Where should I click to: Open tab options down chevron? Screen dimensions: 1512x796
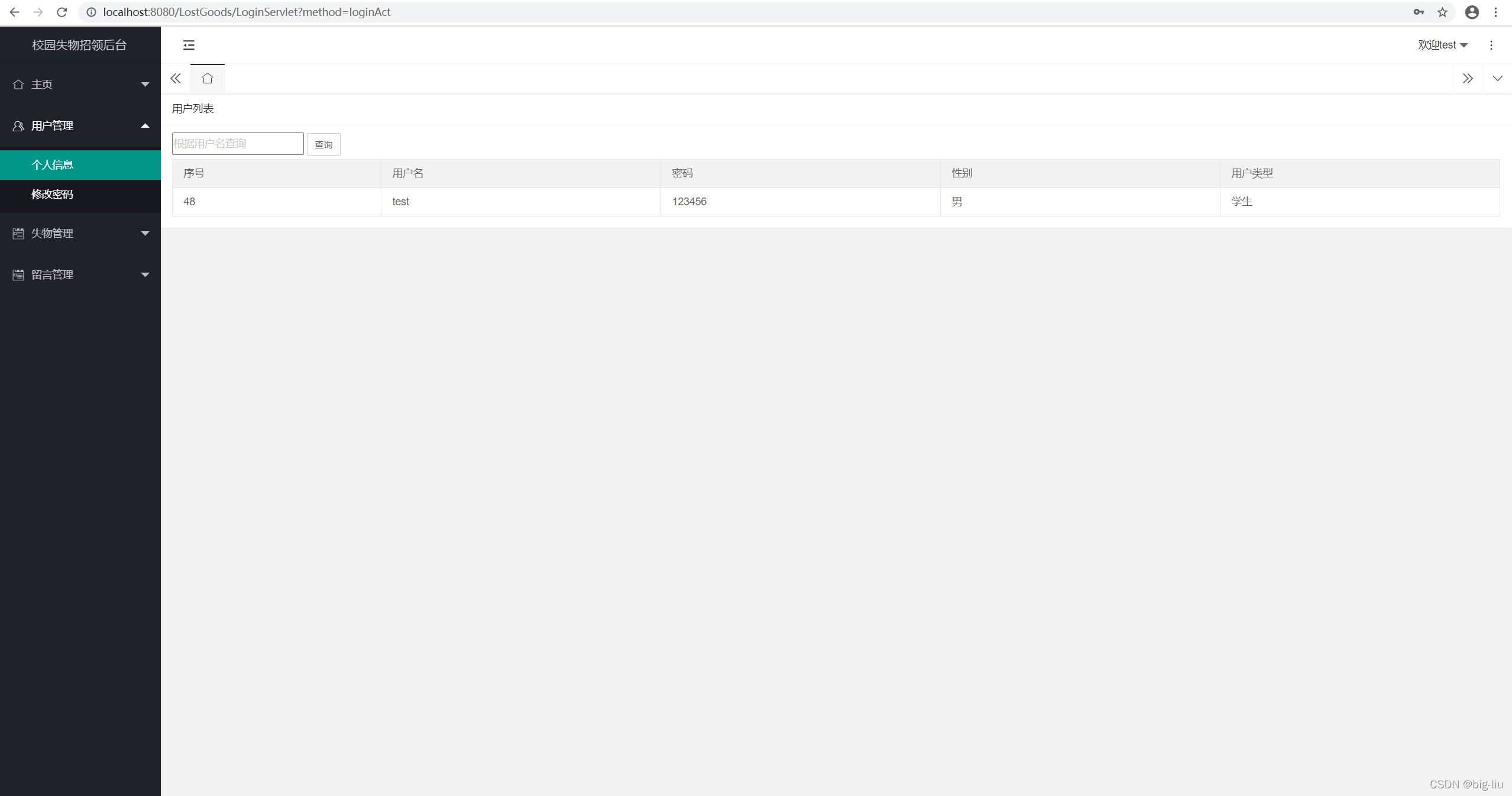point(1497,79)
